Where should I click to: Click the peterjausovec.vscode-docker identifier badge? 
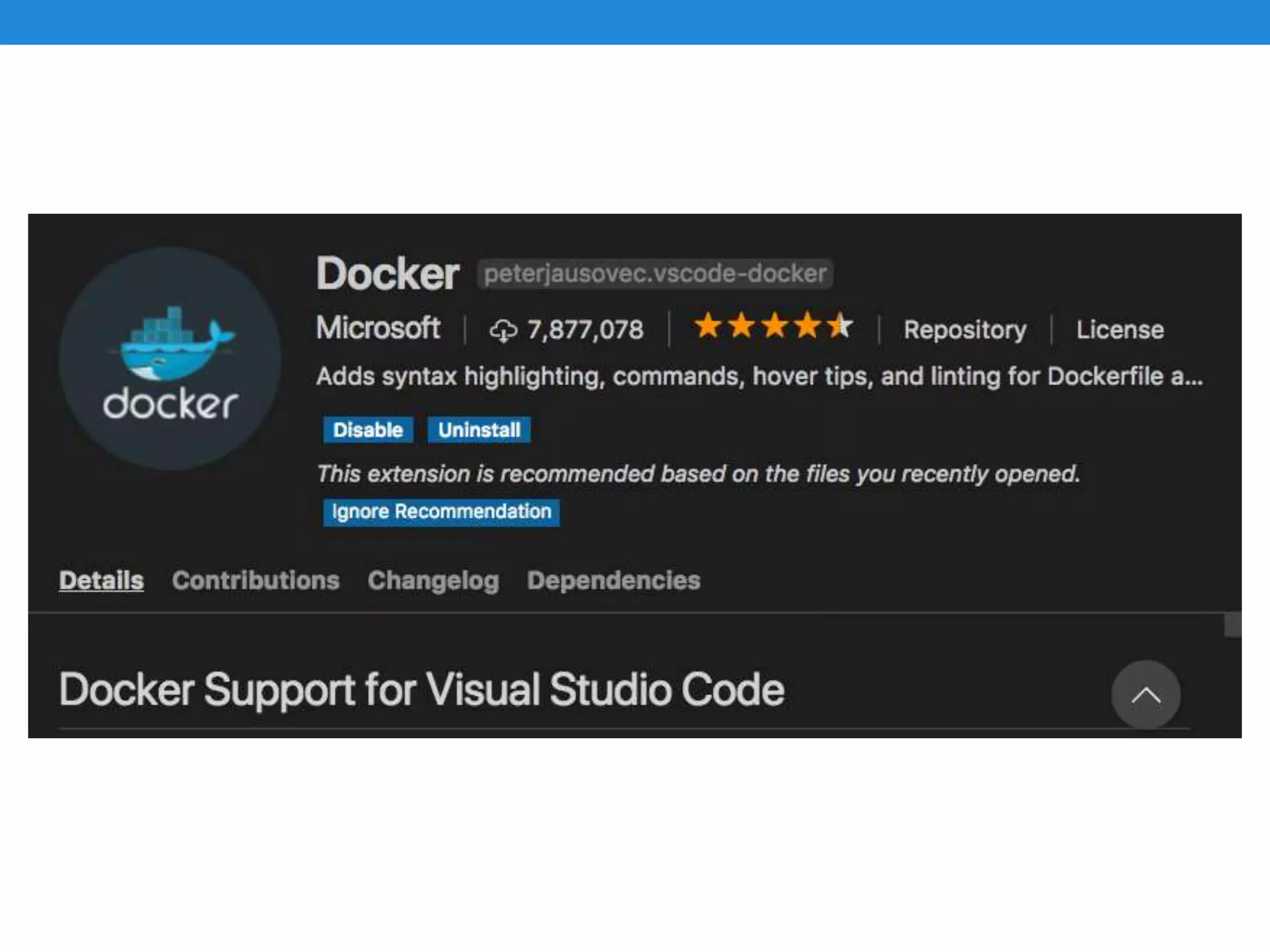pyautogui.click(x=655, y=274)
